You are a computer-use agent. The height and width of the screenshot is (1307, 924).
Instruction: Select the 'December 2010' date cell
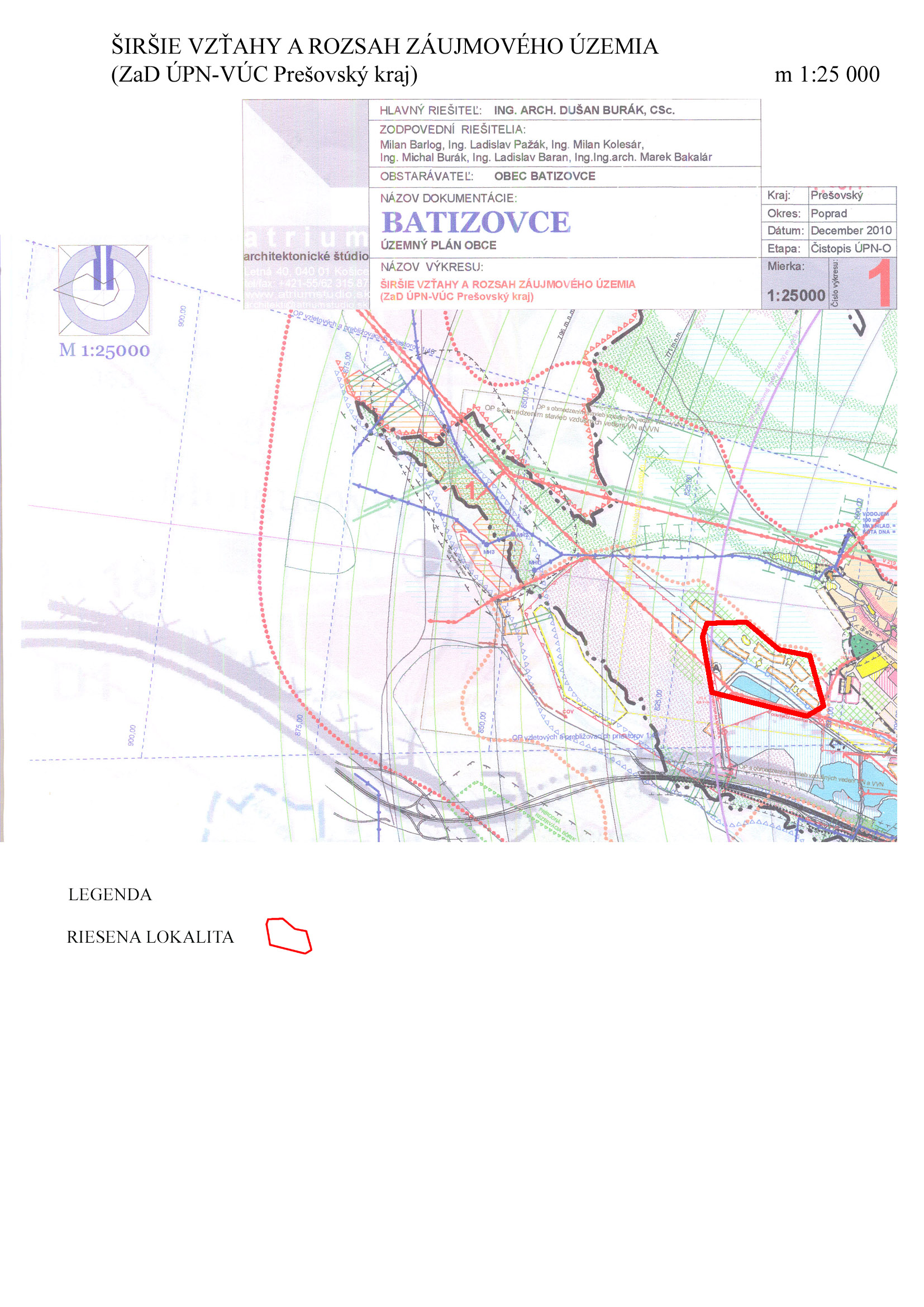[x=851, y=231]
